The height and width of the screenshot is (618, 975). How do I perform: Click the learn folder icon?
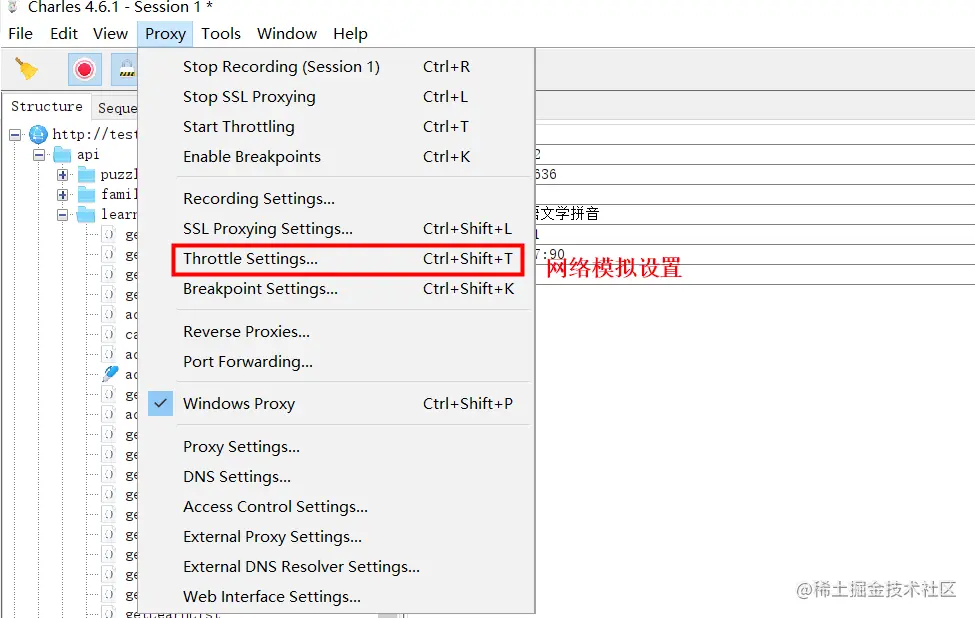[86, 214]
